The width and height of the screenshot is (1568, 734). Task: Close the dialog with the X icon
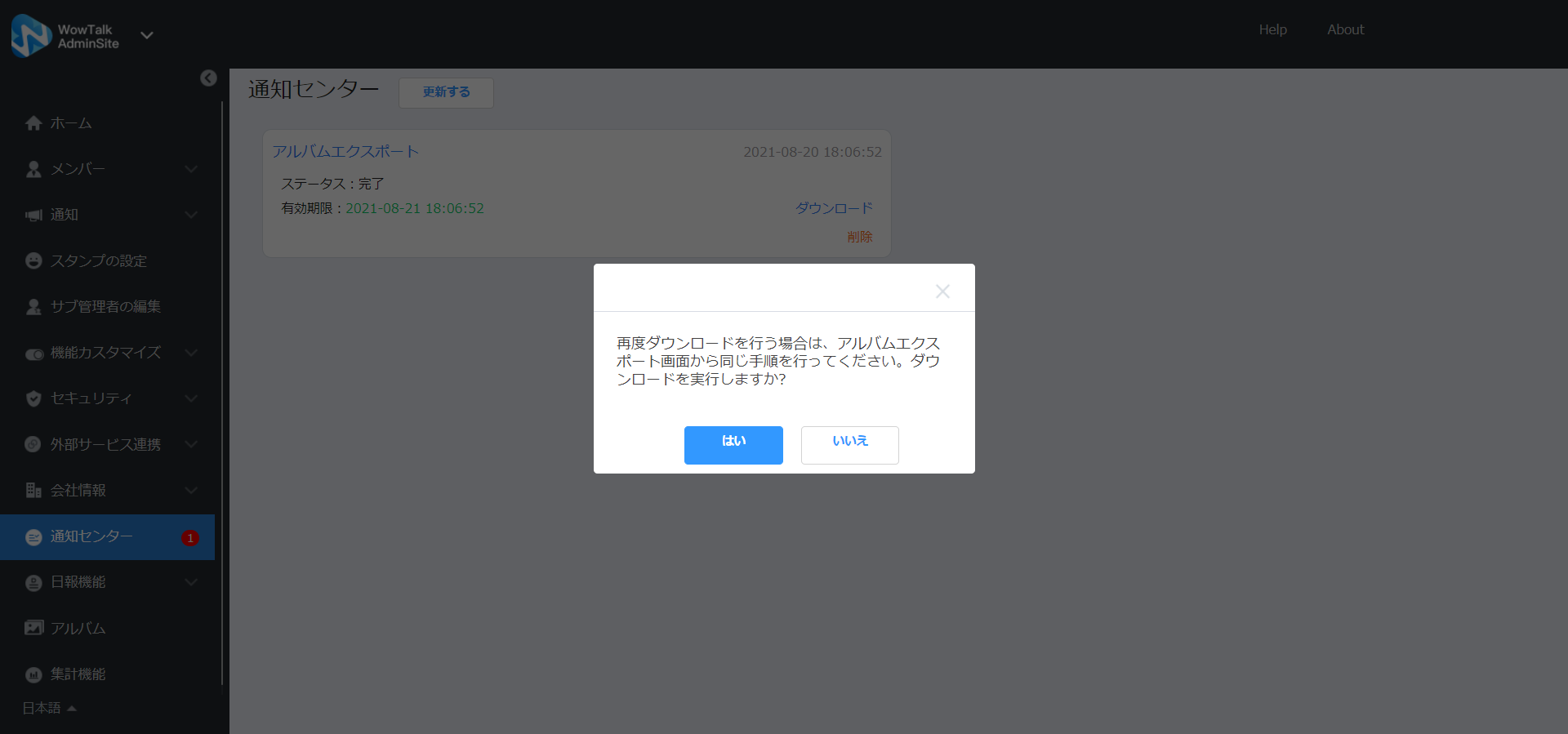pyautogui.click(x=942, y=291)
